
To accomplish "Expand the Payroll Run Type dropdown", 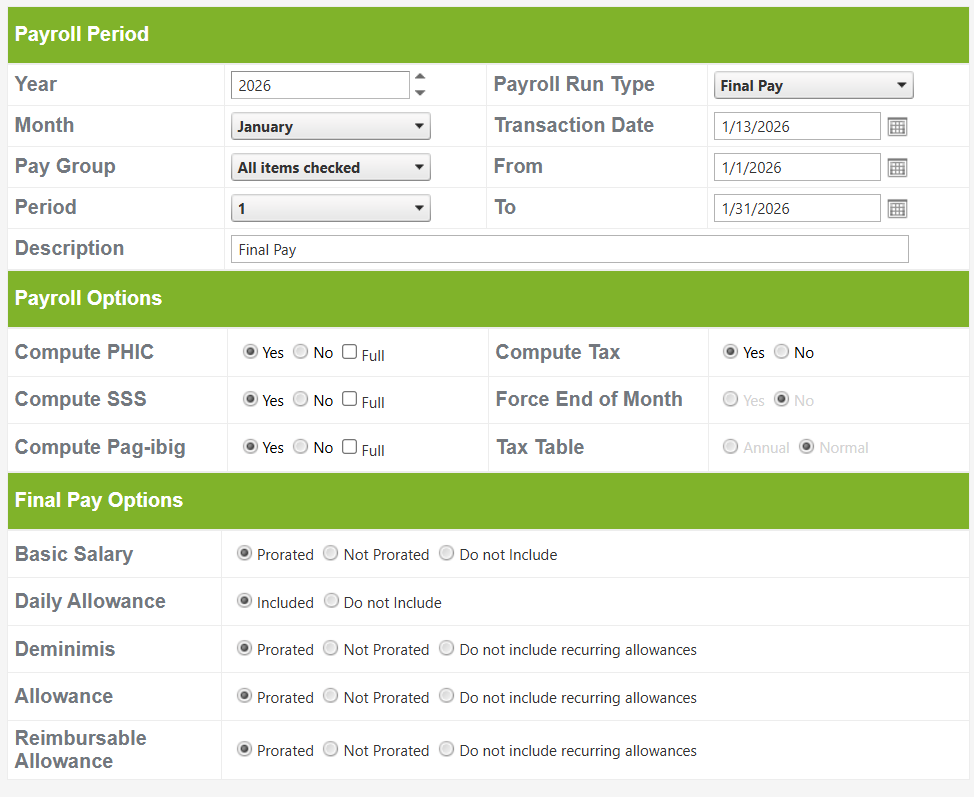I will 813,86.
